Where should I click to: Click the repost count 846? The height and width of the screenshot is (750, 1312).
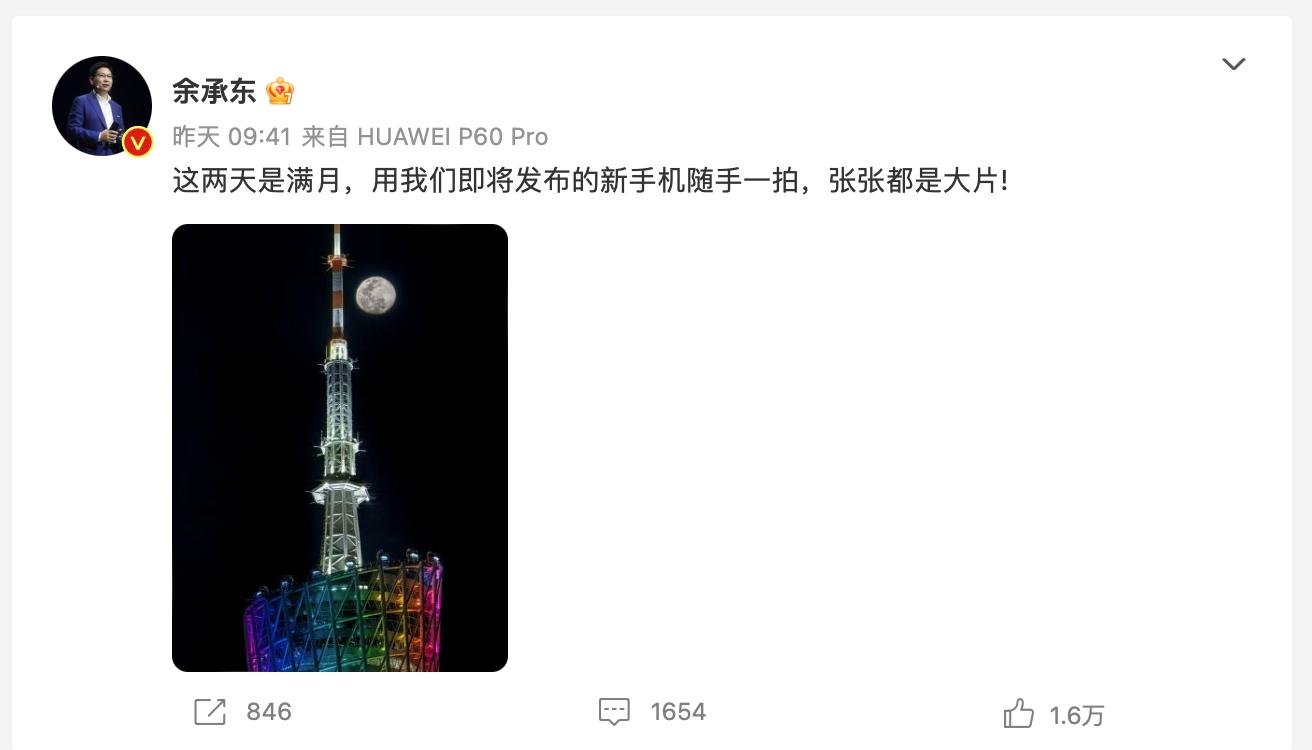pos(269,712)
